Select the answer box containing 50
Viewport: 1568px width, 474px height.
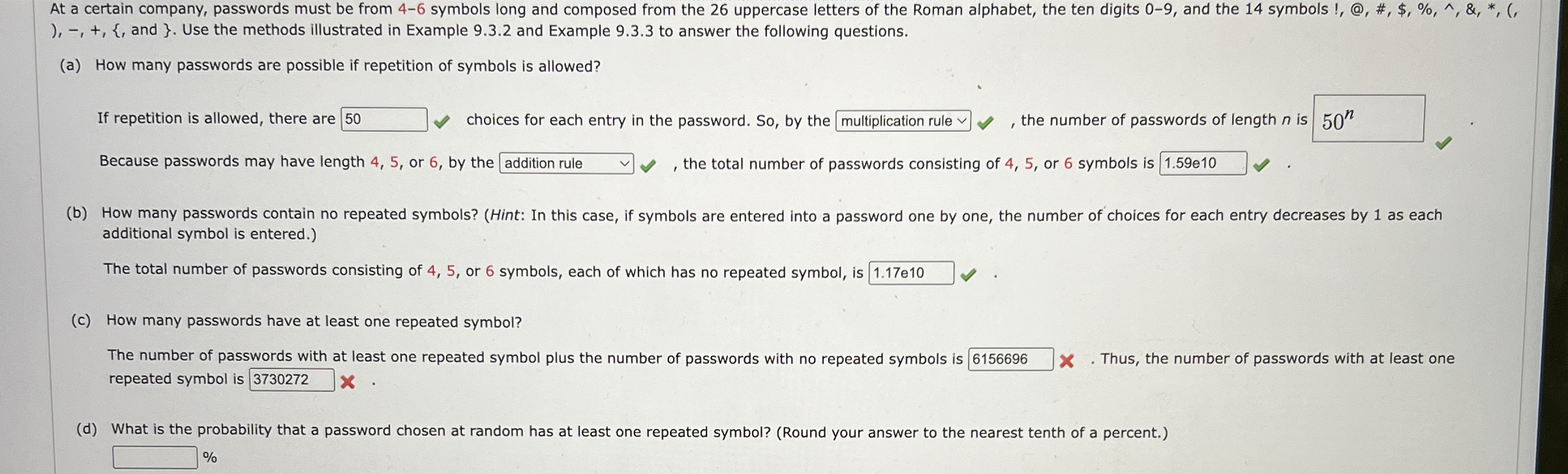(x=384, y=120)
